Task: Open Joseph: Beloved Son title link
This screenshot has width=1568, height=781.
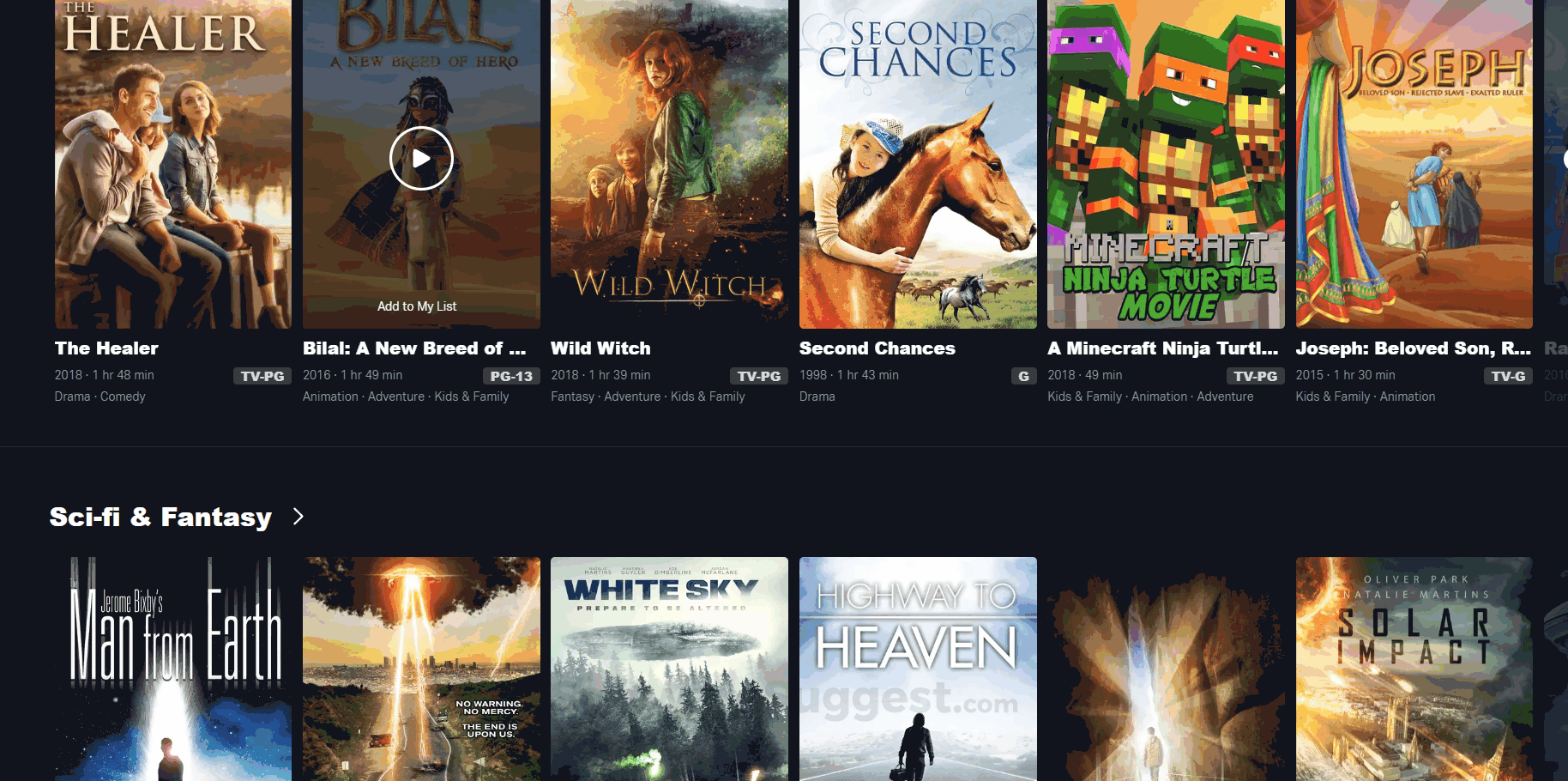Action: pos(1413,348)
